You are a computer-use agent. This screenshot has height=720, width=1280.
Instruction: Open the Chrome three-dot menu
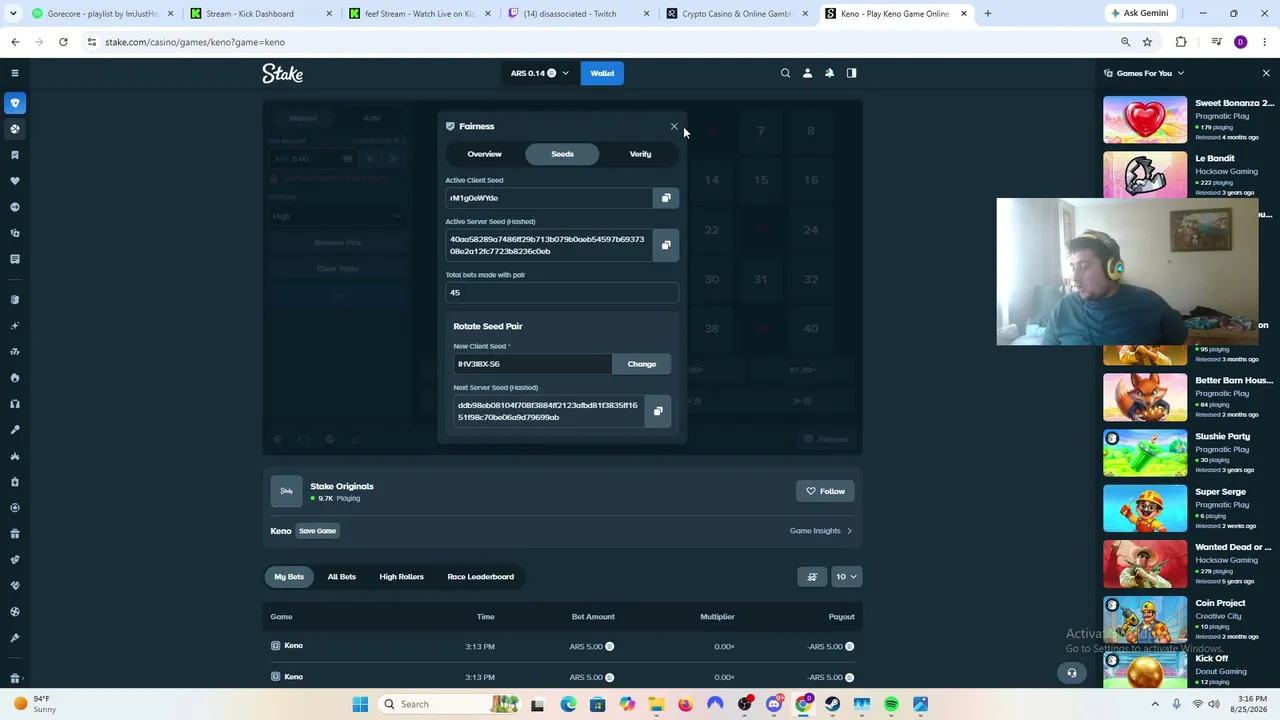coord(1265,42)
